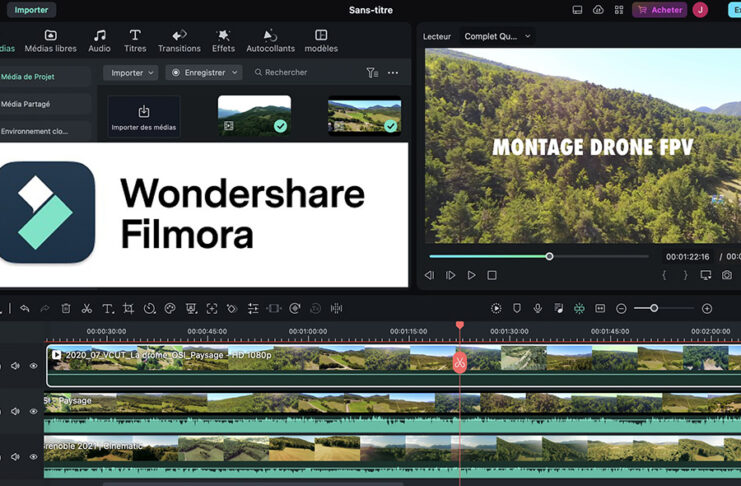This screenshot has width=741, height=486.
Task: Play the next frame button
Action: 450,275
